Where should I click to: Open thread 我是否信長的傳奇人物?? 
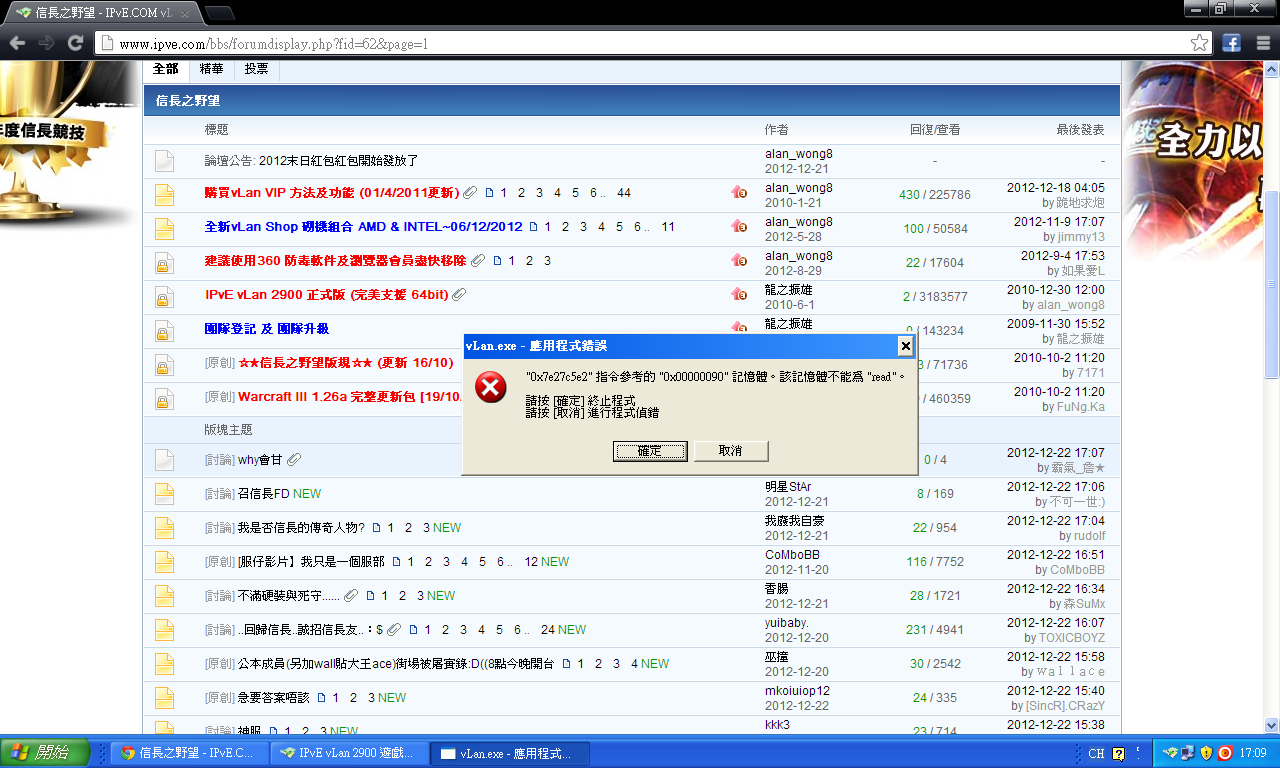tap(301, 528)
